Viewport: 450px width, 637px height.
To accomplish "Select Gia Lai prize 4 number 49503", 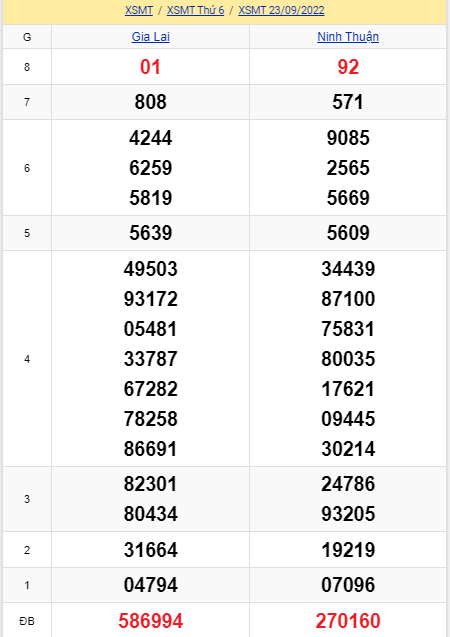I will (151, 269).
